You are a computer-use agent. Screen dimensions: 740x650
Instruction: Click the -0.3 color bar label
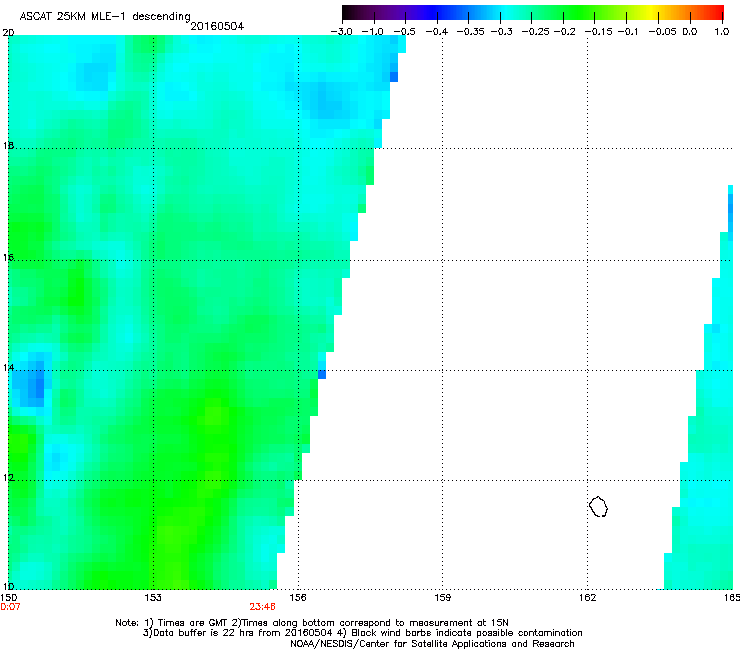coord(502,32)
